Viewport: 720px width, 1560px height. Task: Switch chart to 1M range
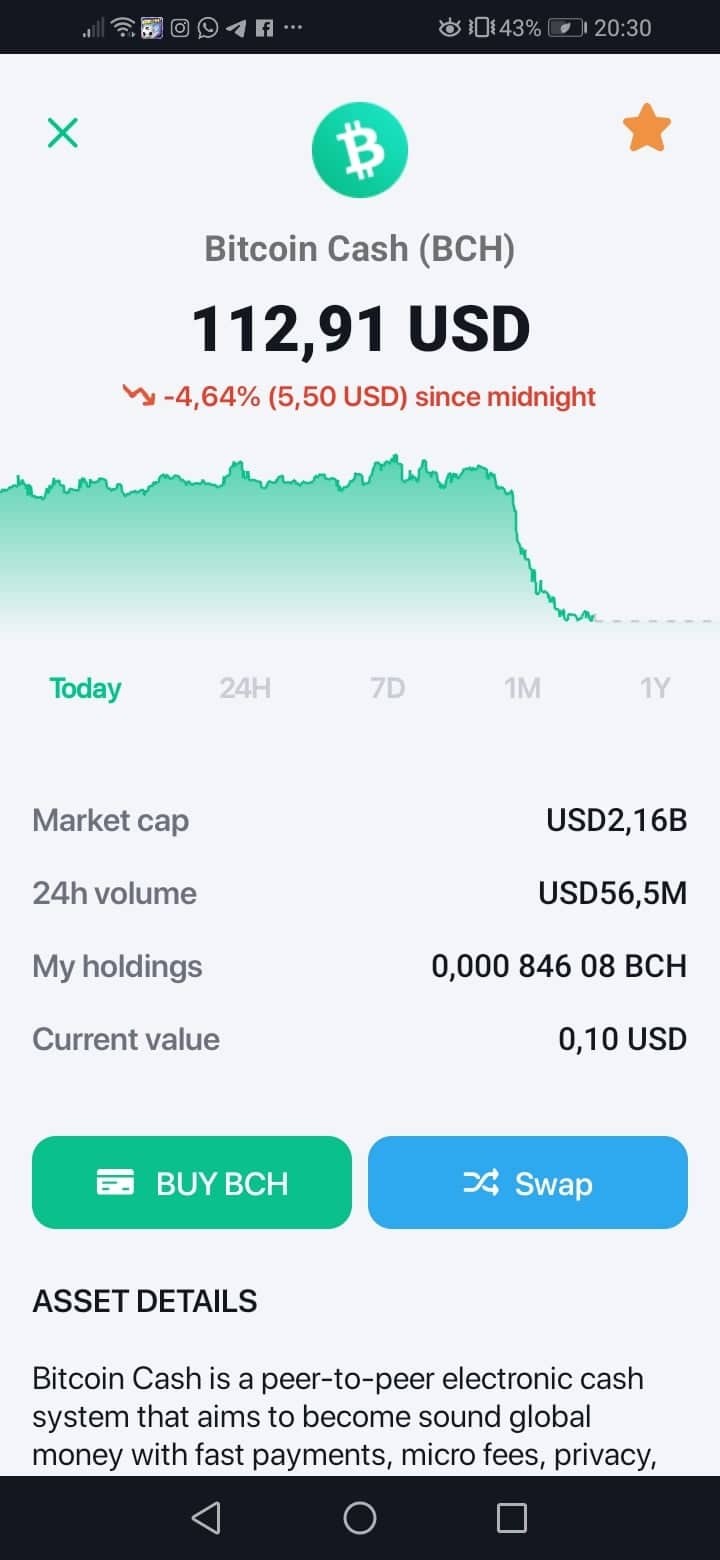pos(522,688)
